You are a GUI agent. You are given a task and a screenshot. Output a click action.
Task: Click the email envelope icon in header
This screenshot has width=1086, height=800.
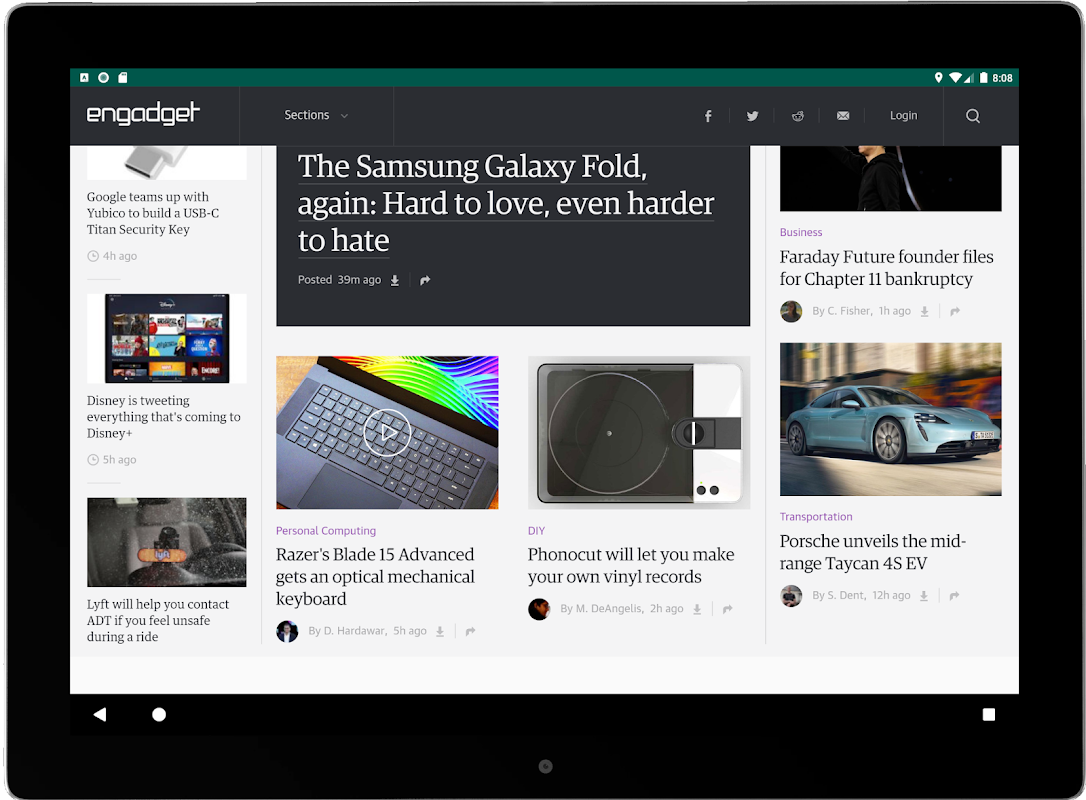pyautogui.click(x=843, y=116)
